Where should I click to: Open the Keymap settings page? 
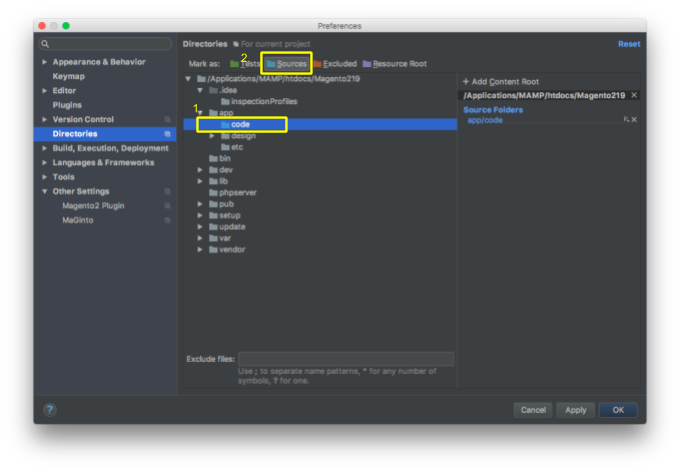(68, 76)
